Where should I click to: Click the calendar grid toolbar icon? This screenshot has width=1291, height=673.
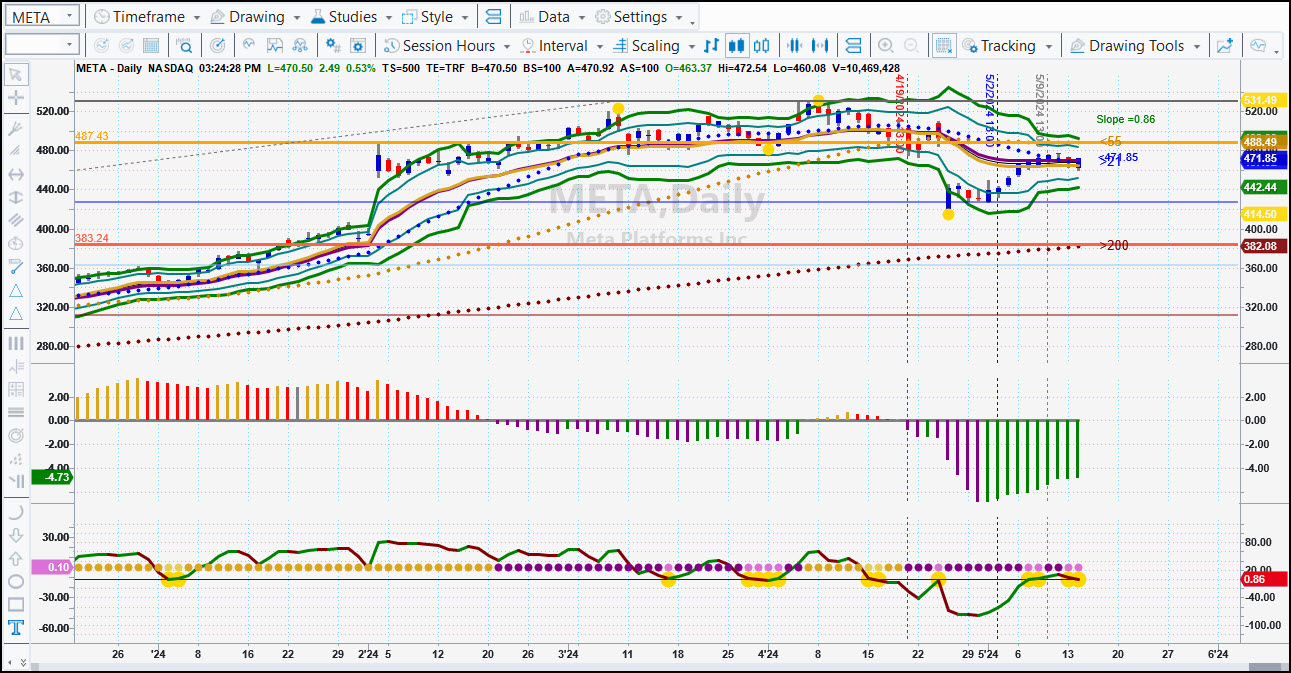coord(150,46)
